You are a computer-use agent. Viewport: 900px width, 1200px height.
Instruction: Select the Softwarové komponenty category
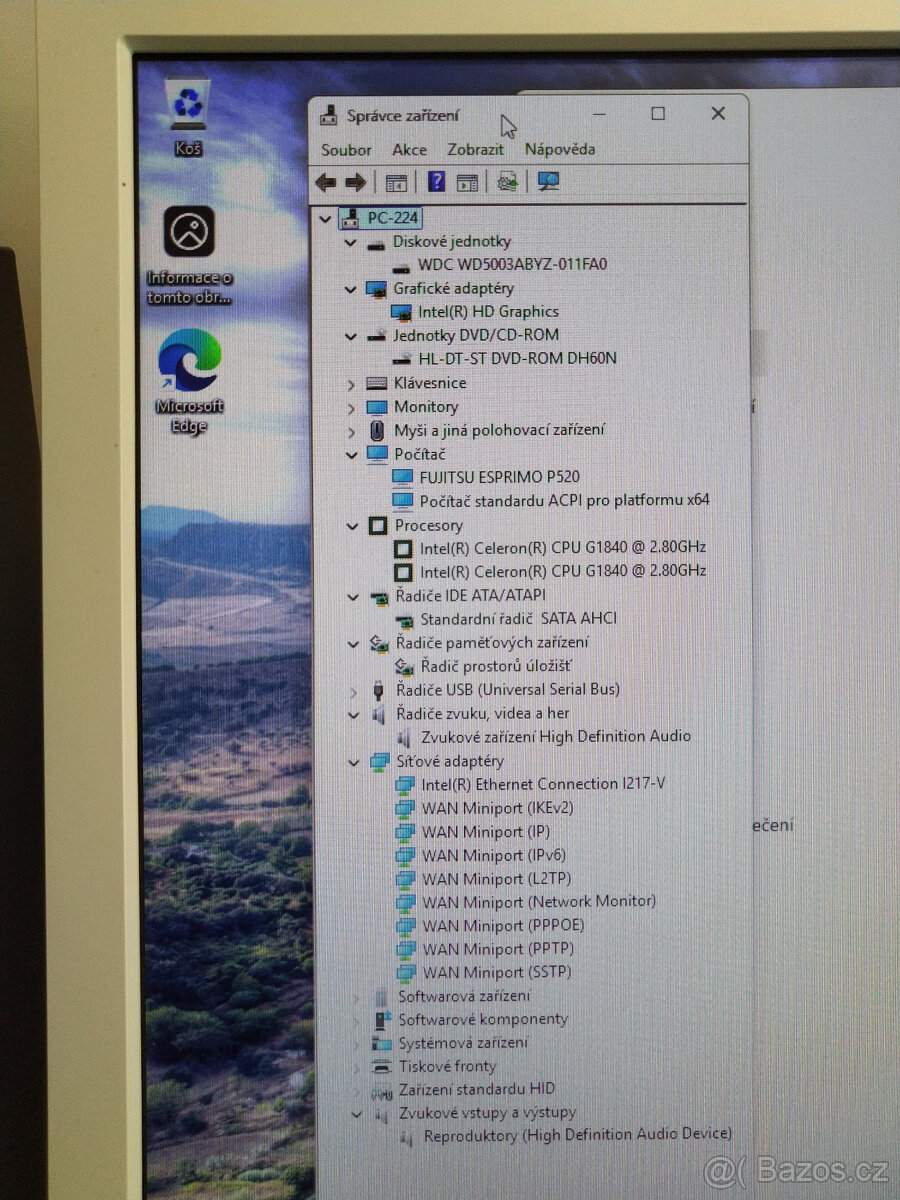[x=483, y=1020]
